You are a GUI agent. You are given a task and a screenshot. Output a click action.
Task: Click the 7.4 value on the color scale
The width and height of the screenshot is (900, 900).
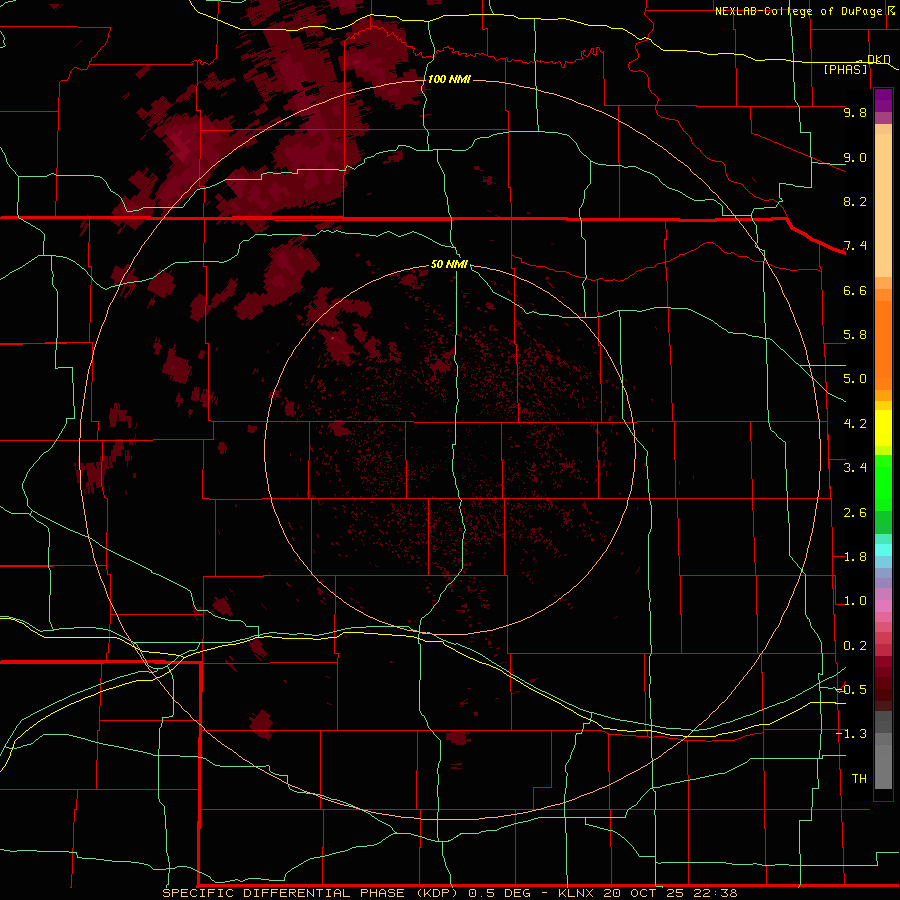(x=855, y=246)
